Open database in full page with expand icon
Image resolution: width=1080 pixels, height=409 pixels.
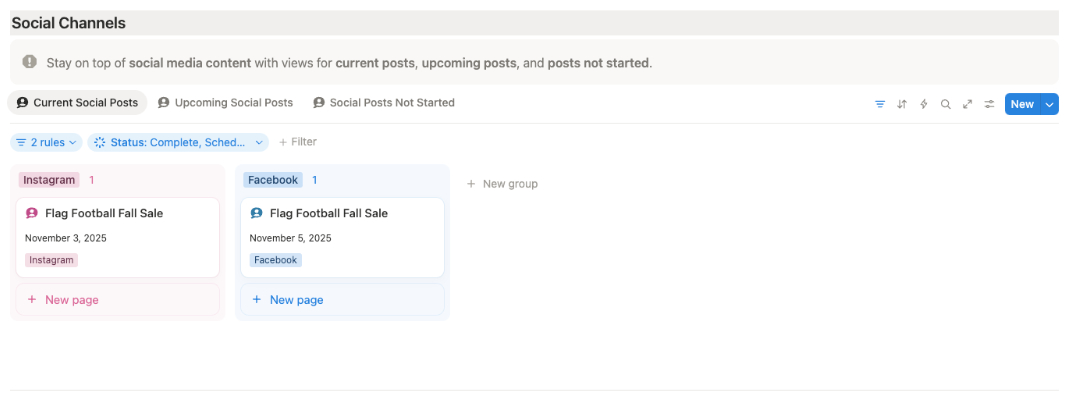[x=968, y=104]
